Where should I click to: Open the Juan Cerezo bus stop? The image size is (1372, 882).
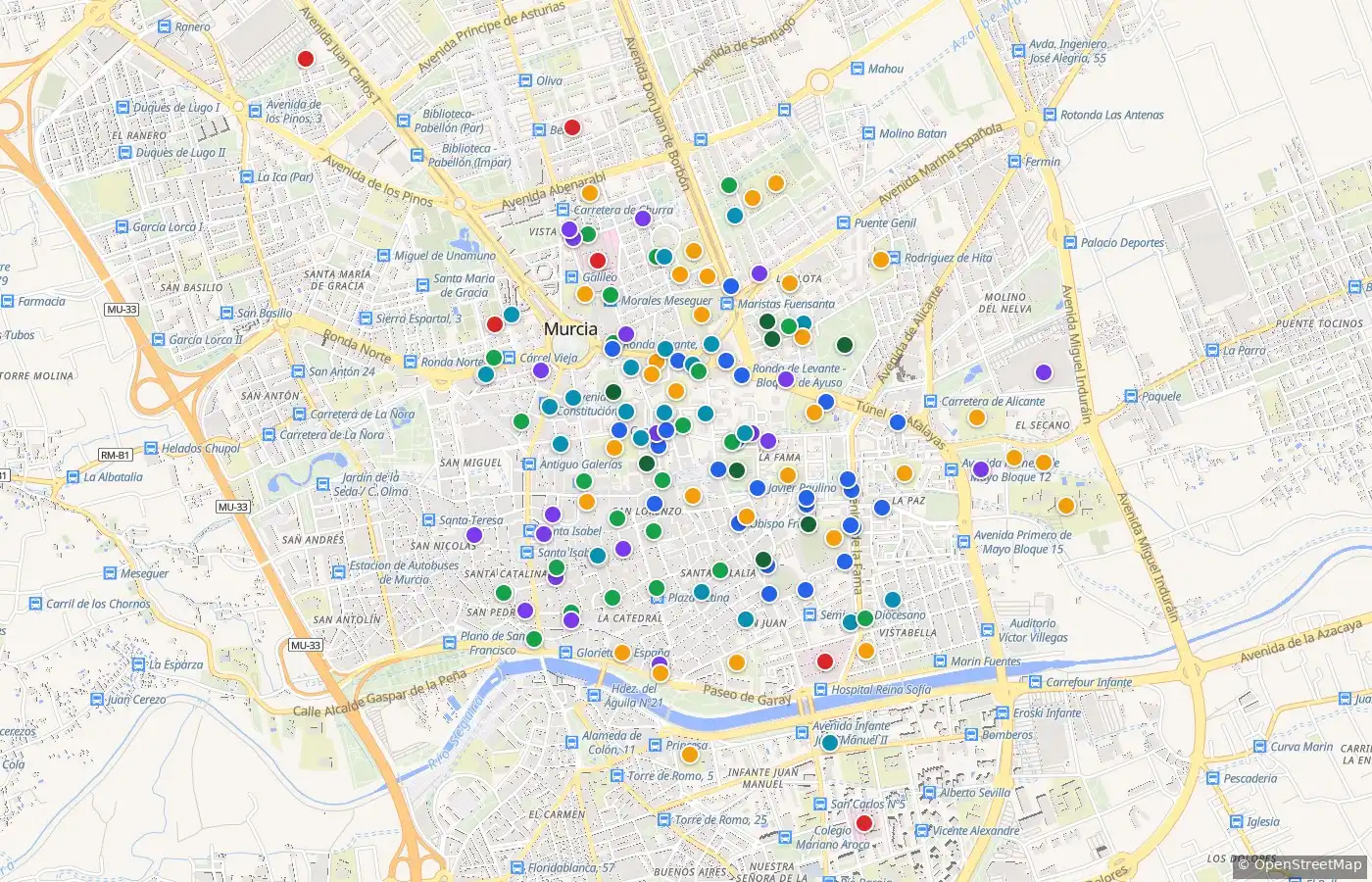click(96, 700)
